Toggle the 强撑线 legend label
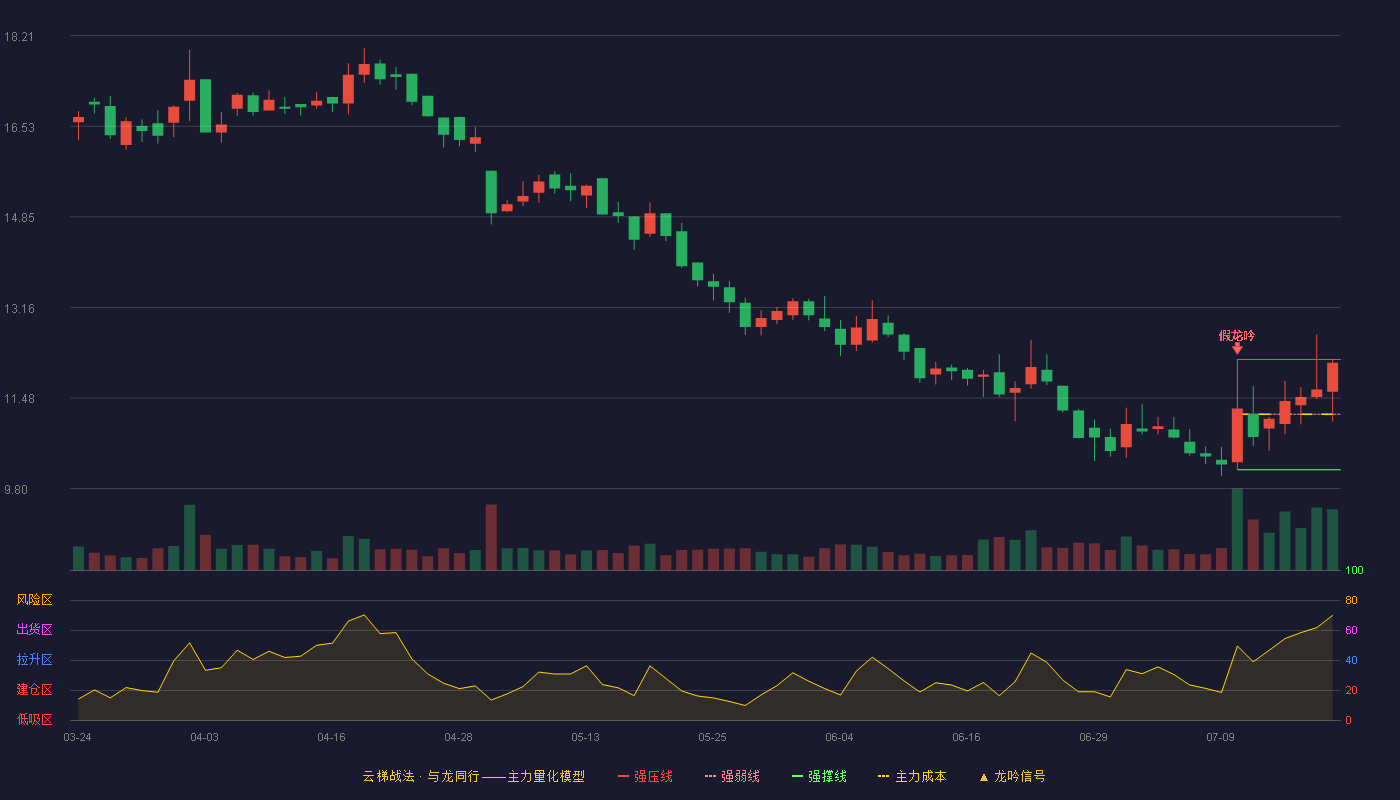The width and height of the screenshot is (1400, 800). pyautogui.click(x=827, y=776)
